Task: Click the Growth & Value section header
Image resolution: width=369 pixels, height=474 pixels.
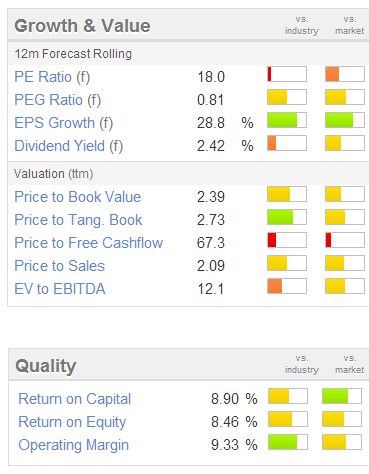Action: [x=82, y=26]
